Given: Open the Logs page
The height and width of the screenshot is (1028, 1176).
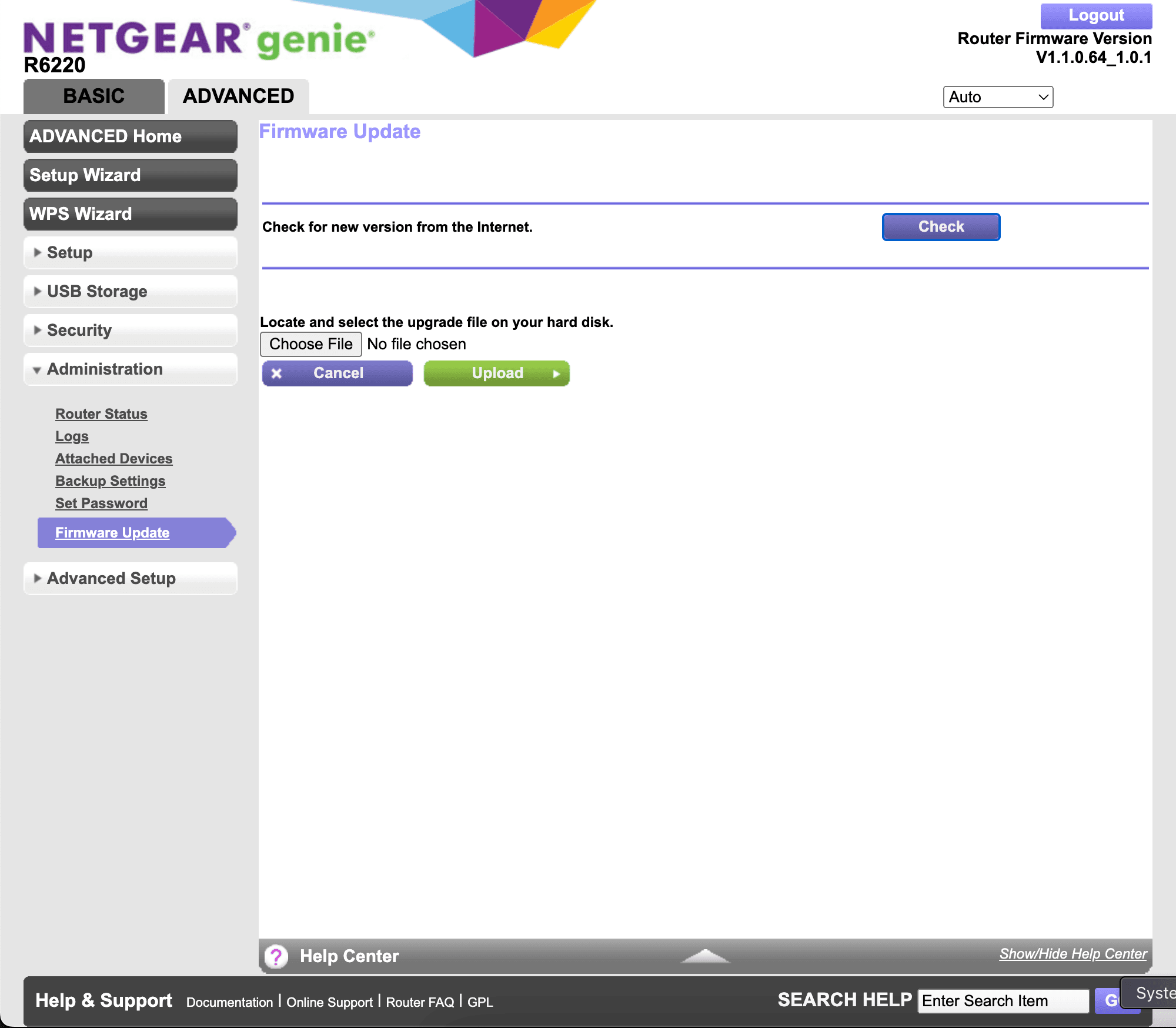Looking at the screenshot, I should pos(72,436).
